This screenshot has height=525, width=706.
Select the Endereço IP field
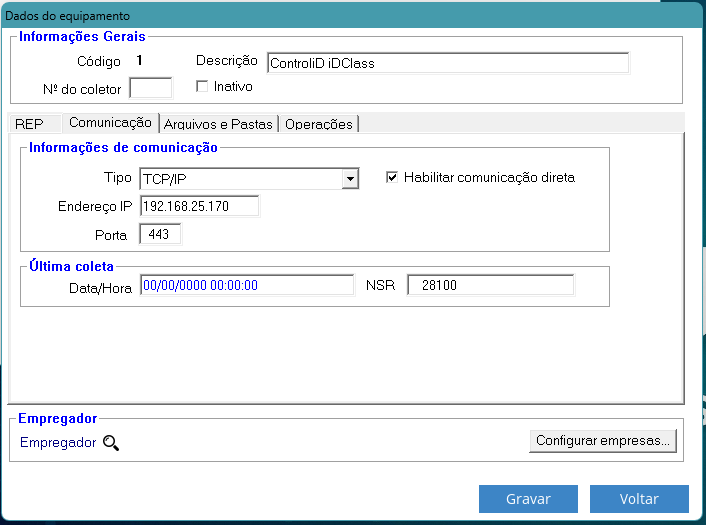point(199,206)
